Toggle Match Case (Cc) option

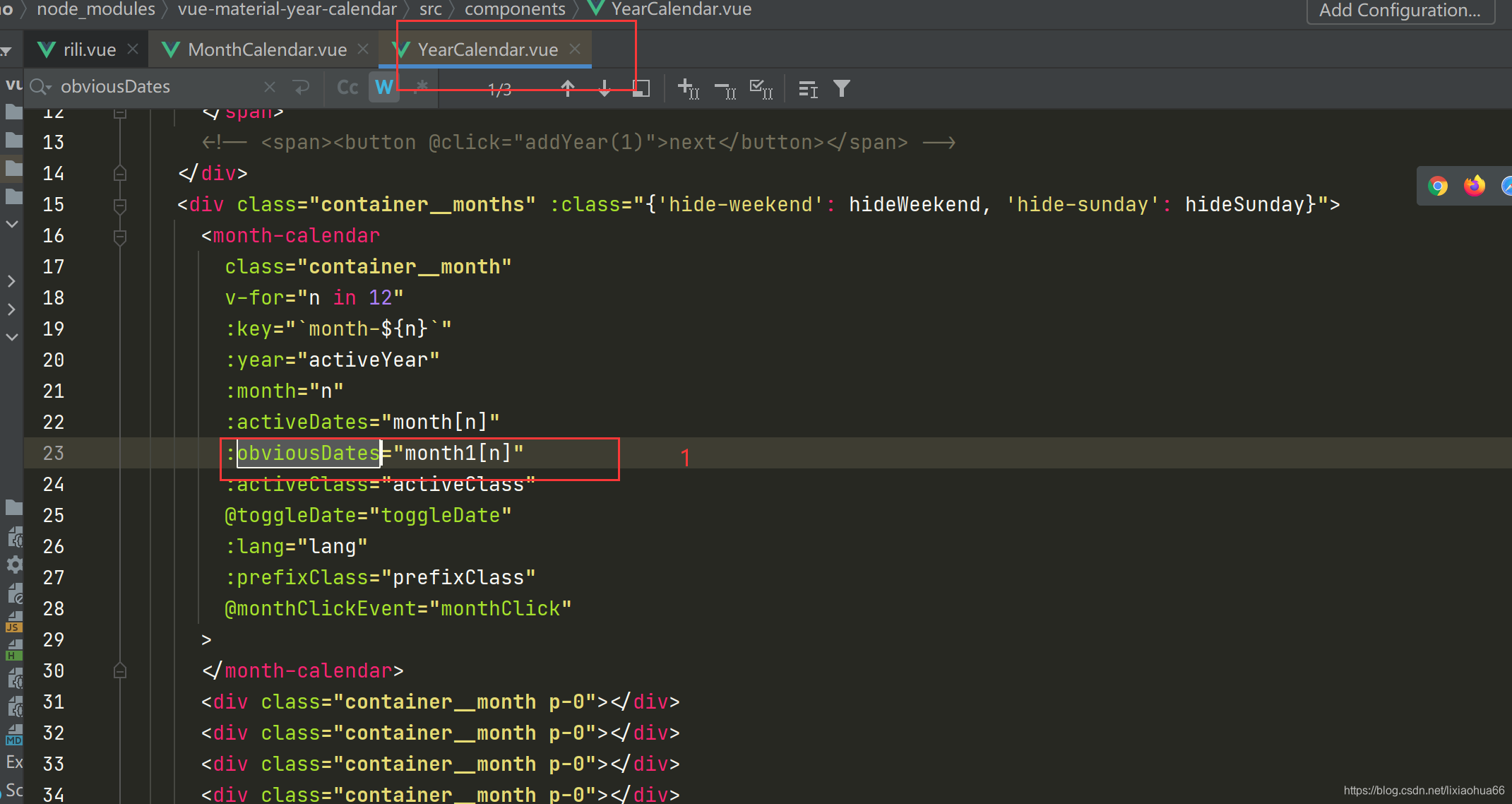[x=347, y=87]
